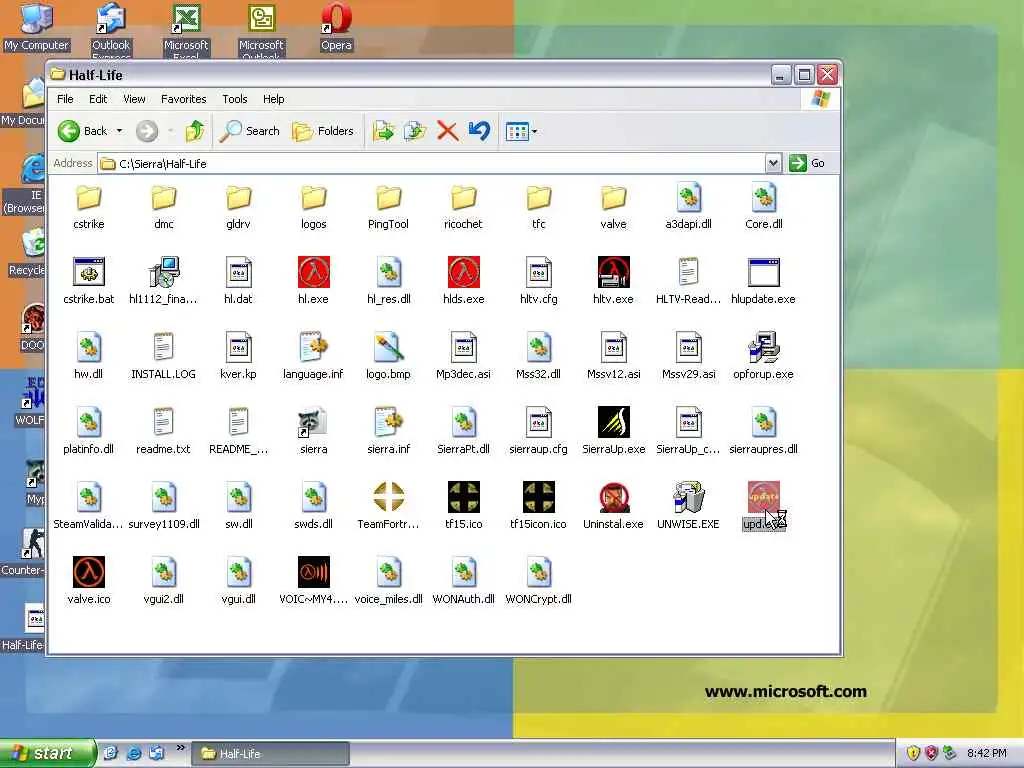The width and height of the screenshot is (1024, 768).
Task: Select the My Computer desktop icon
Action: tap(36, 27)
